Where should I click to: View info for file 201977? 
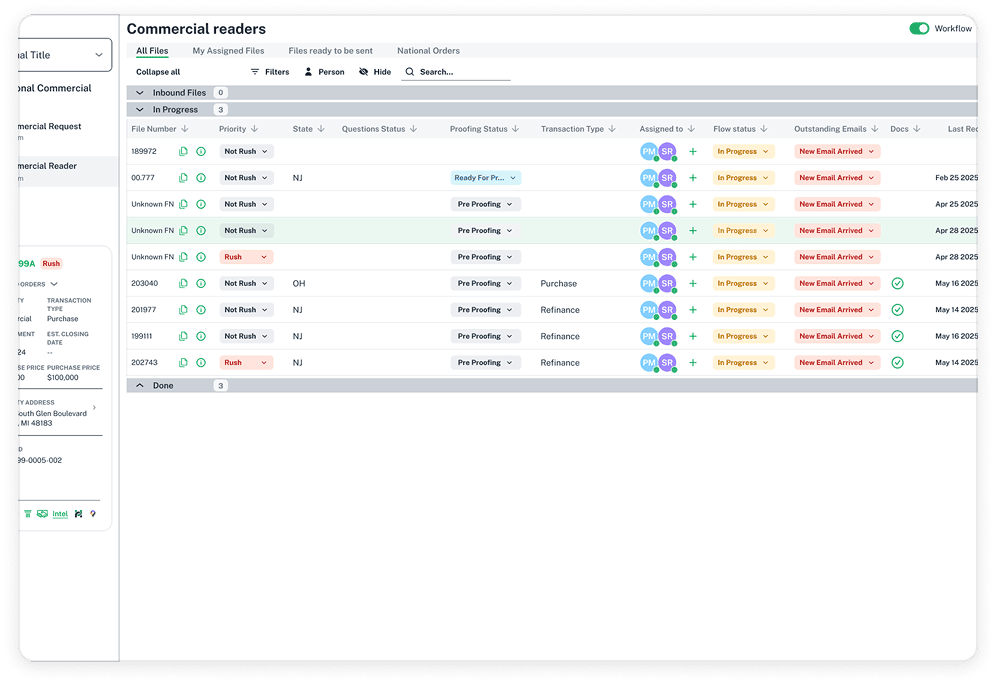coord(201,310)
